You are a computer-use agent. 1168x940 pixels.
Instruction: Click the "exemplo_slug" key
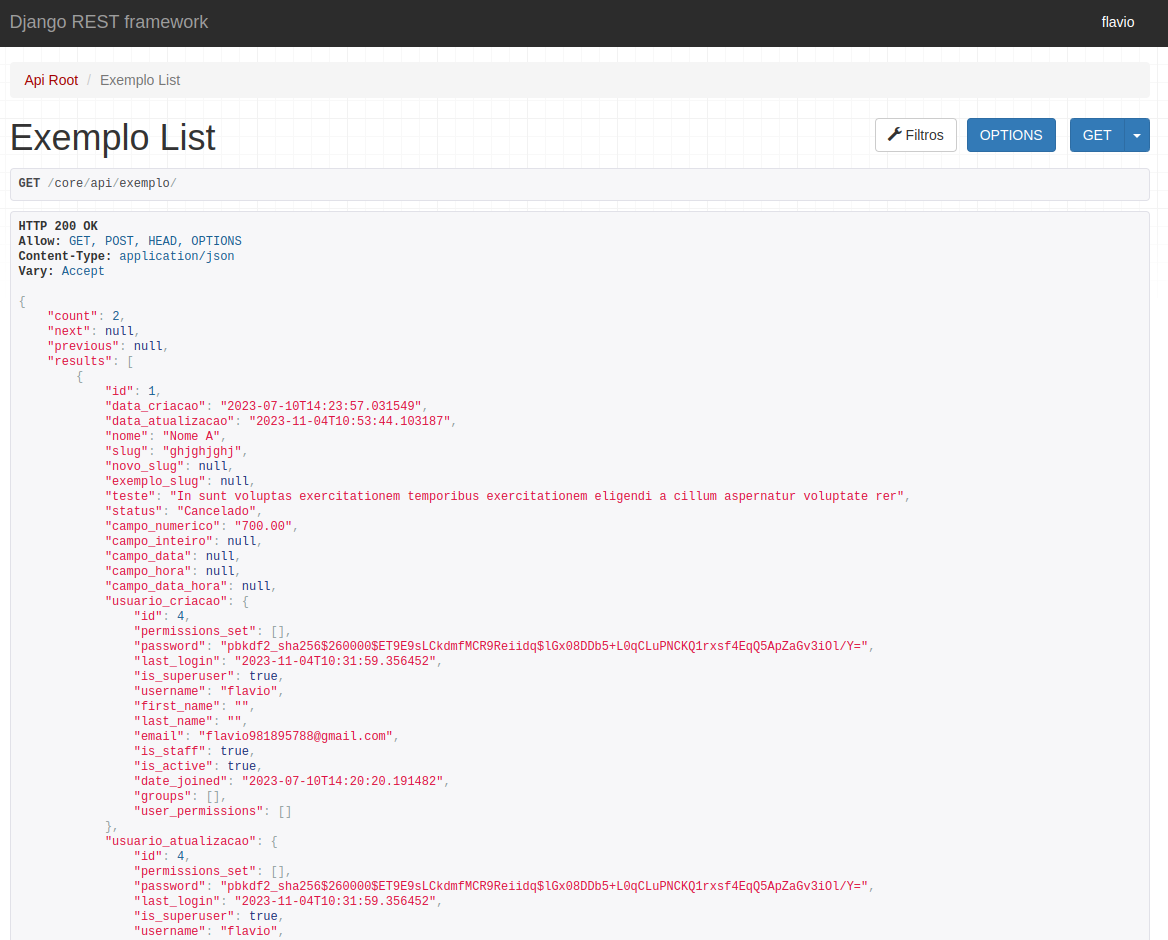(x=155, y=481)
